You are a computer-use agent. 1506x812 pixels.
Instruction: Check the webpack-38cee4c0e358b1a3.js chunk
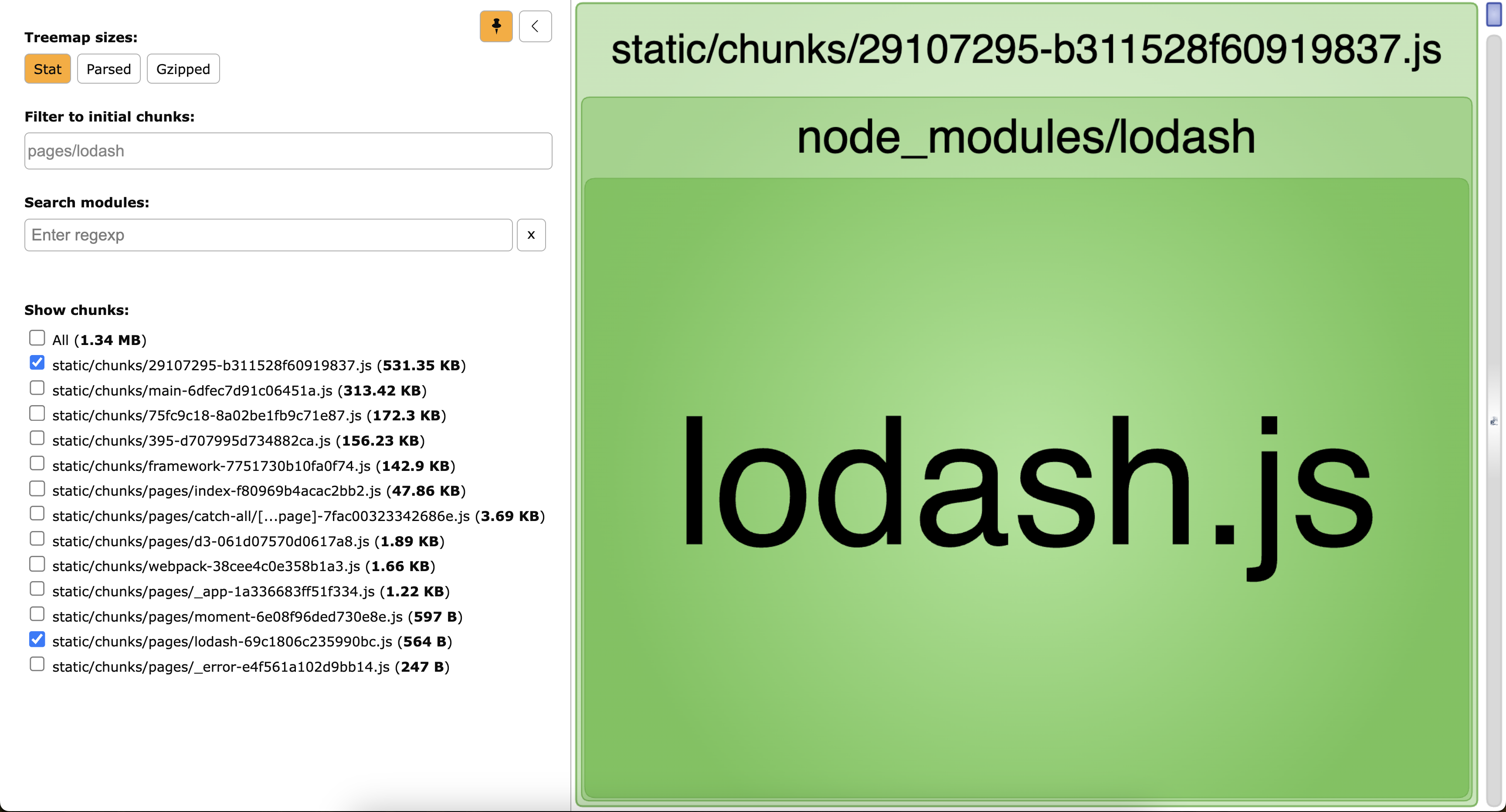(37, 564)
